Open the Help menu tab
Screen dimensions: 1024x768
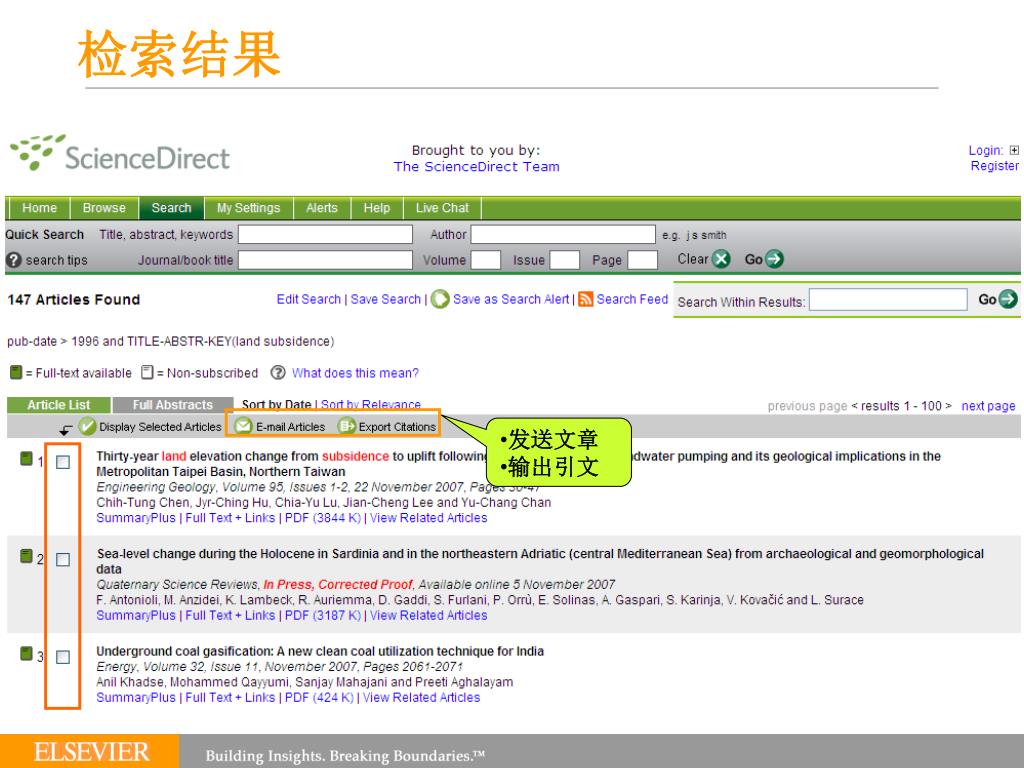(377, 208)
